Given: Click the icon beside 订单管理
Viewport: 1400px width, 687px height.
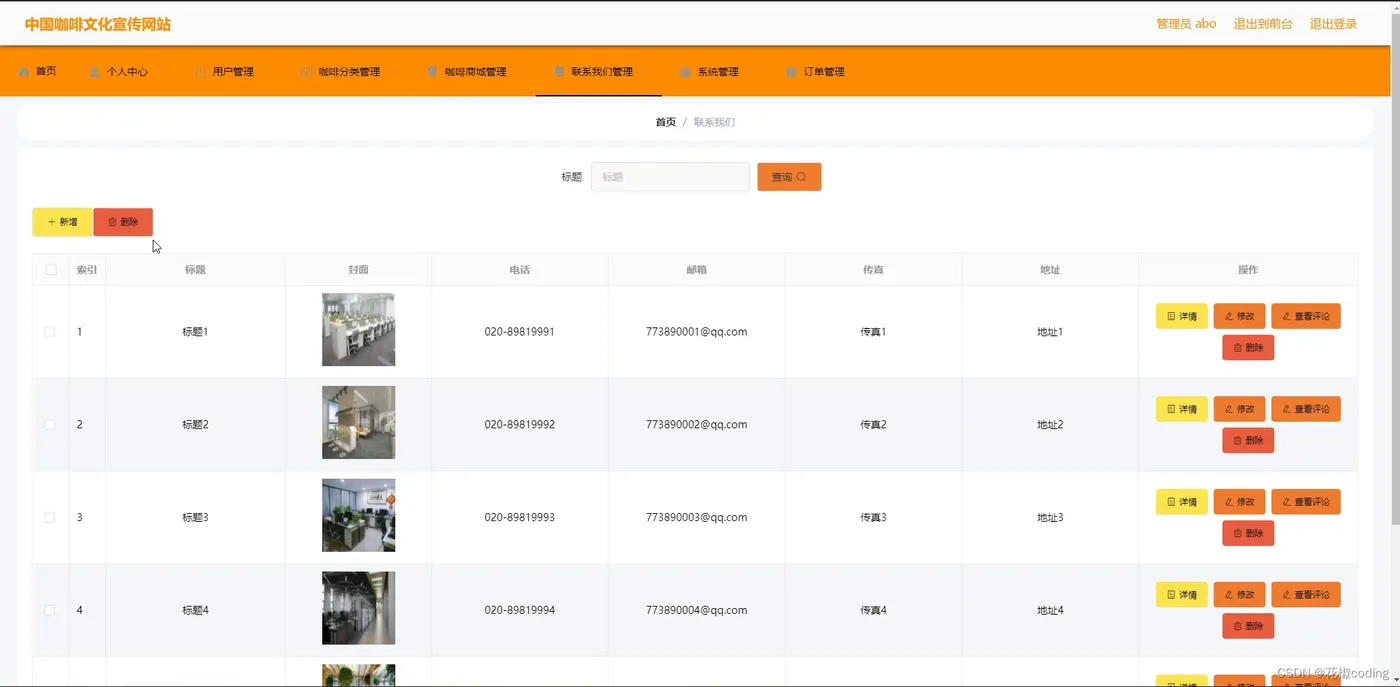Looking at the screenshot, I should 791,72.
